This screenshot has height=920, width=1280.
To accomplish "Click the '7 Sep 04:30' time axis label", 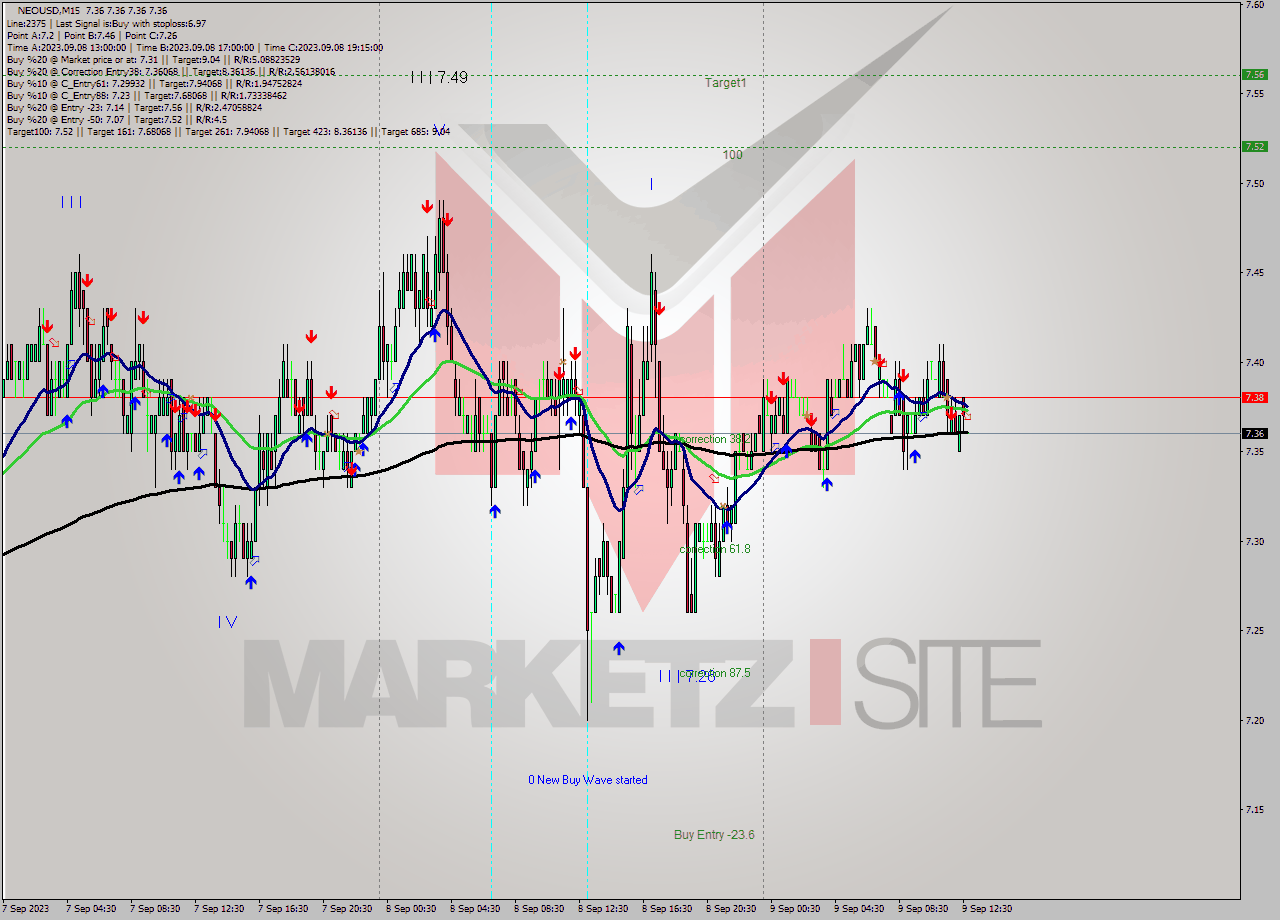I will click(91, 909).
